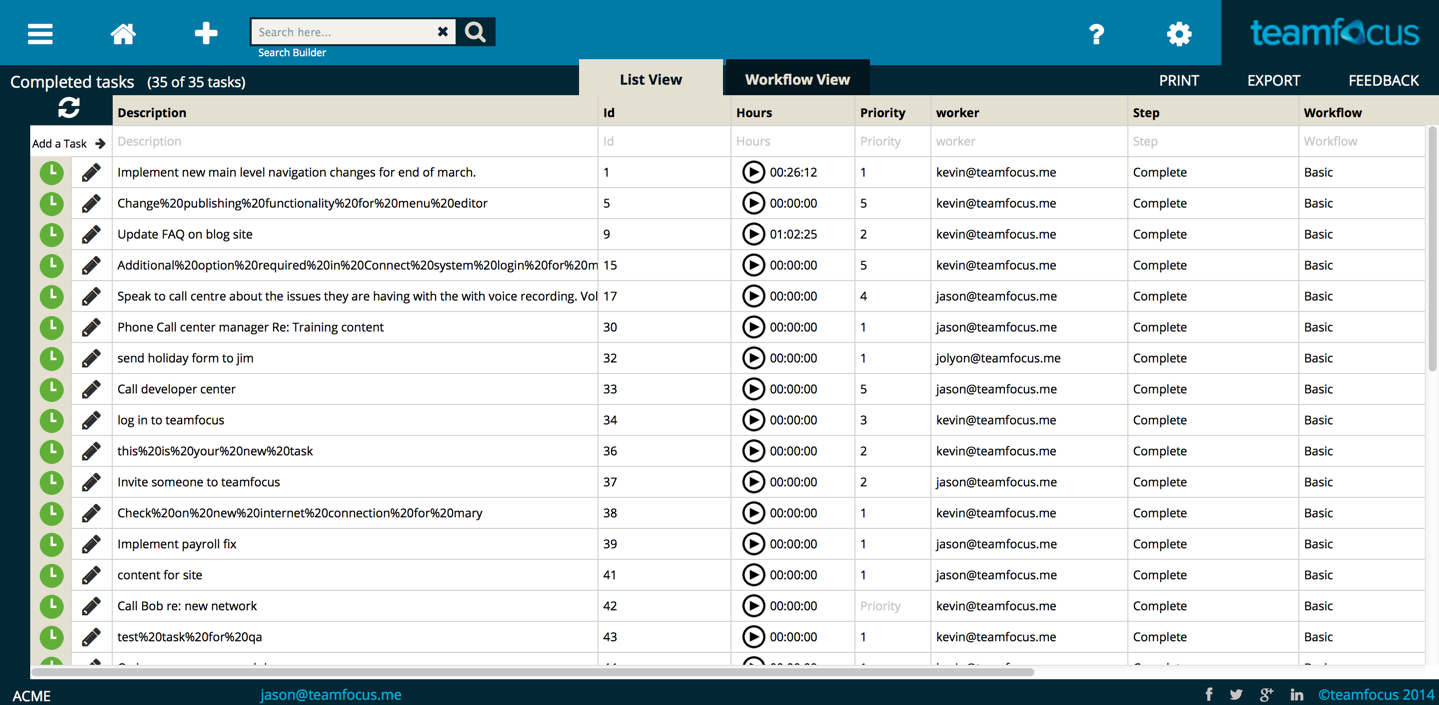Refresh the task list
The height and width of the screenshot is (705, 1439).
(69, 108)
